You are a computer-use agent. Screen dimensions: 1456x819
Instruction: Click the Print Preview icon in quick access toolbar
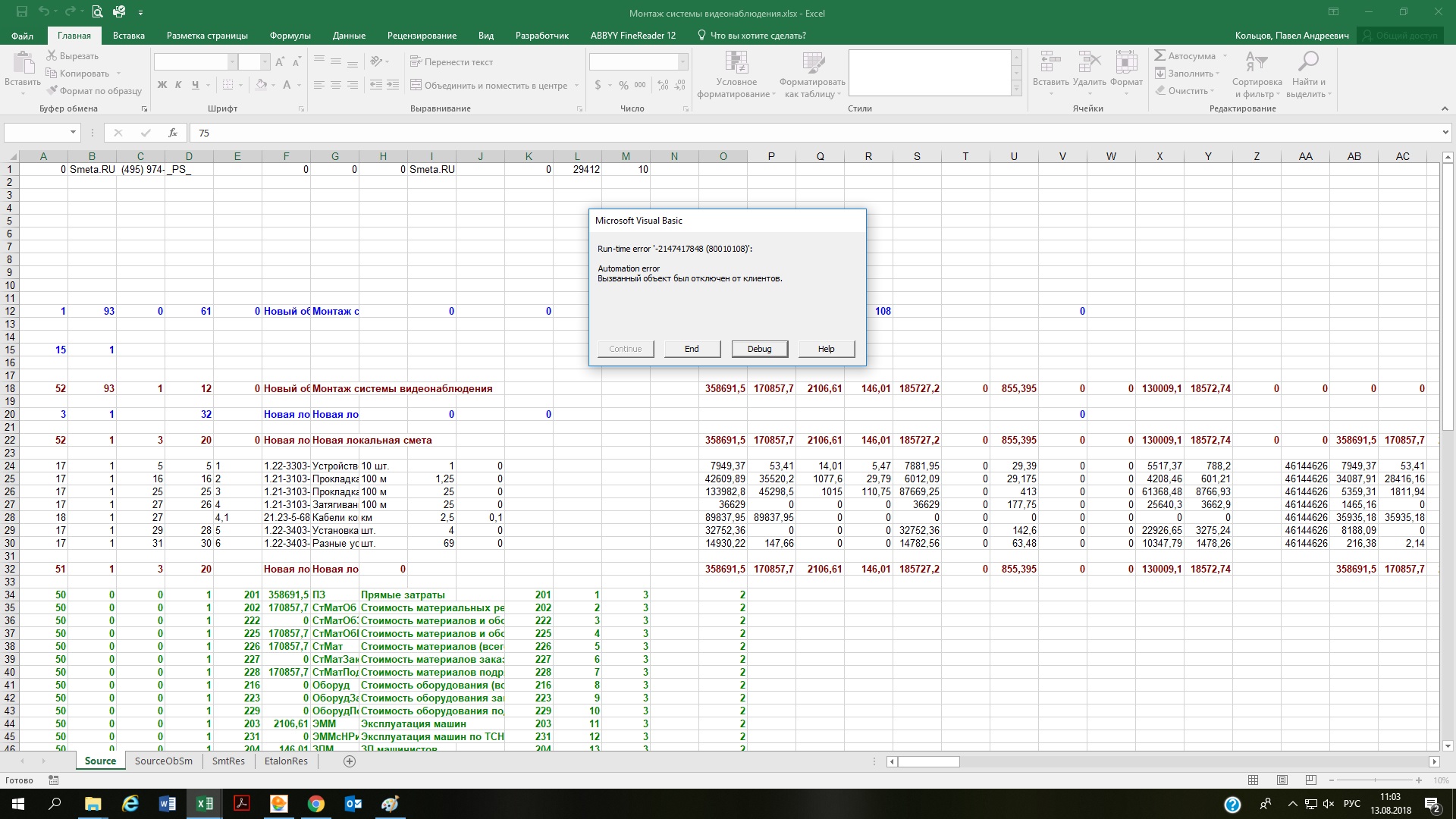tap(97, 12)
